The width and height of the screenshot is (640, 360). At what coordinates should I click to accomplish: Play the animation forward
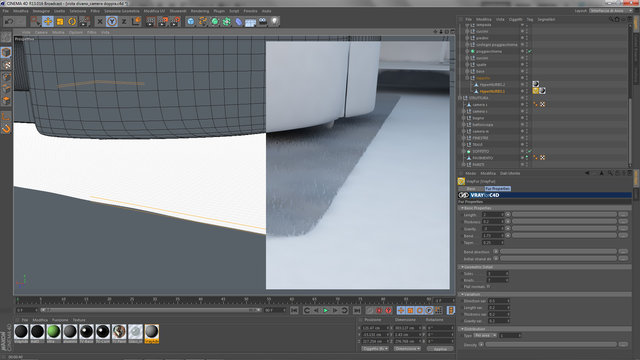point(325,311)
